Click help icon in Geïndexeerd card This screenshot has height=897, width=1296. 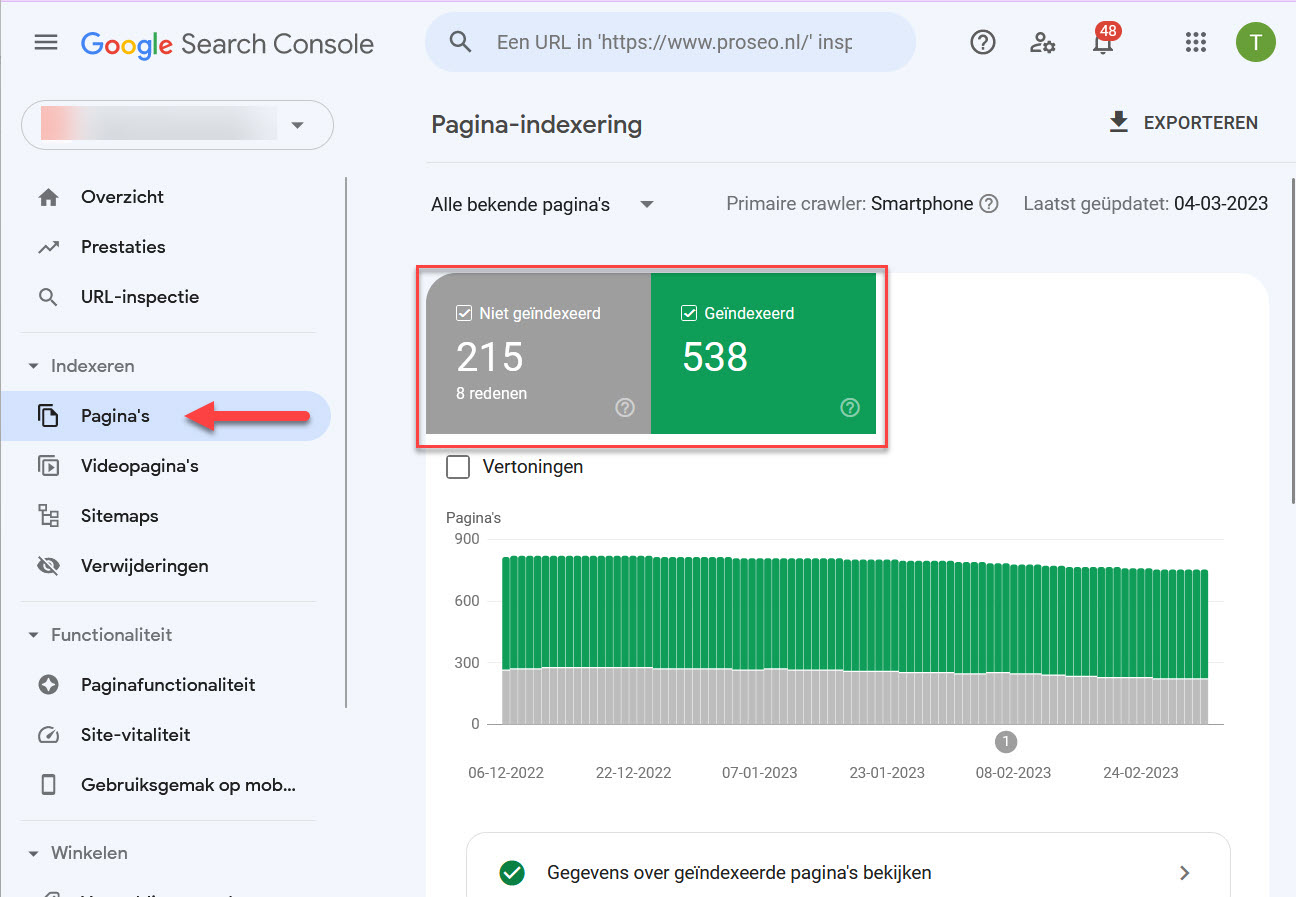pyautogui.click(x=850, y=407)
